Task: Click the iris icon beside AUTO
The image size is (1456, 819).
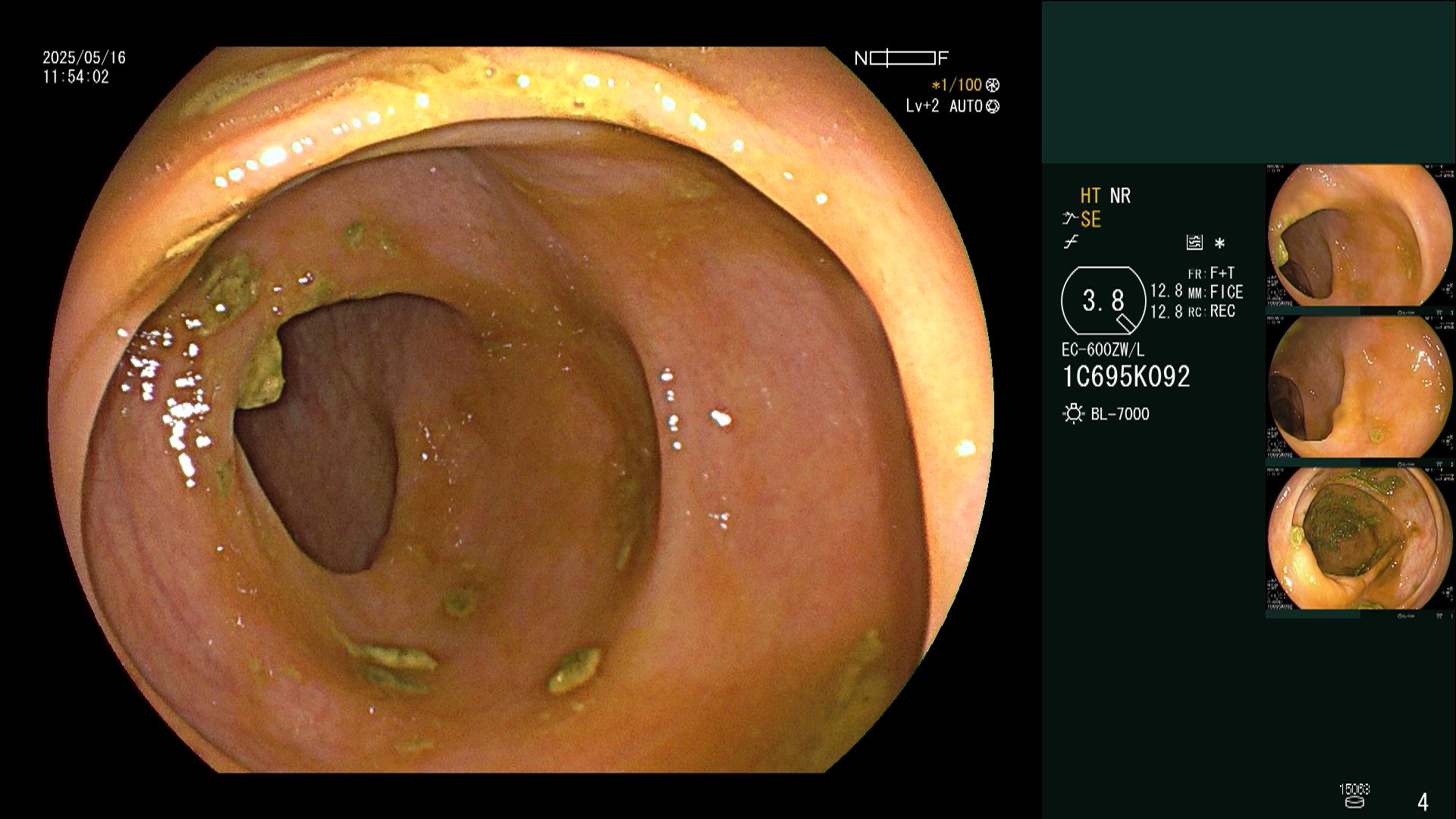Action: [x=993, y=107]
